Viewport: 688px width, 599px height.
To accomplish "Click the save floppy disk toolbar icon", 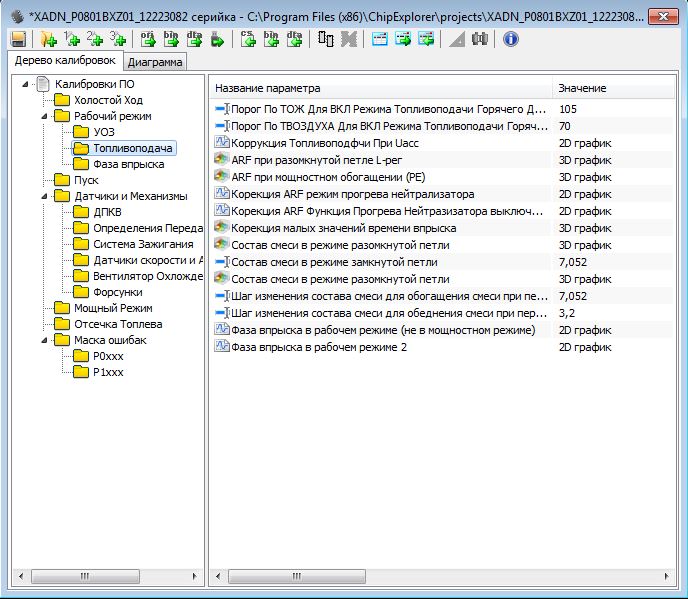I will (x=18, y=39).
